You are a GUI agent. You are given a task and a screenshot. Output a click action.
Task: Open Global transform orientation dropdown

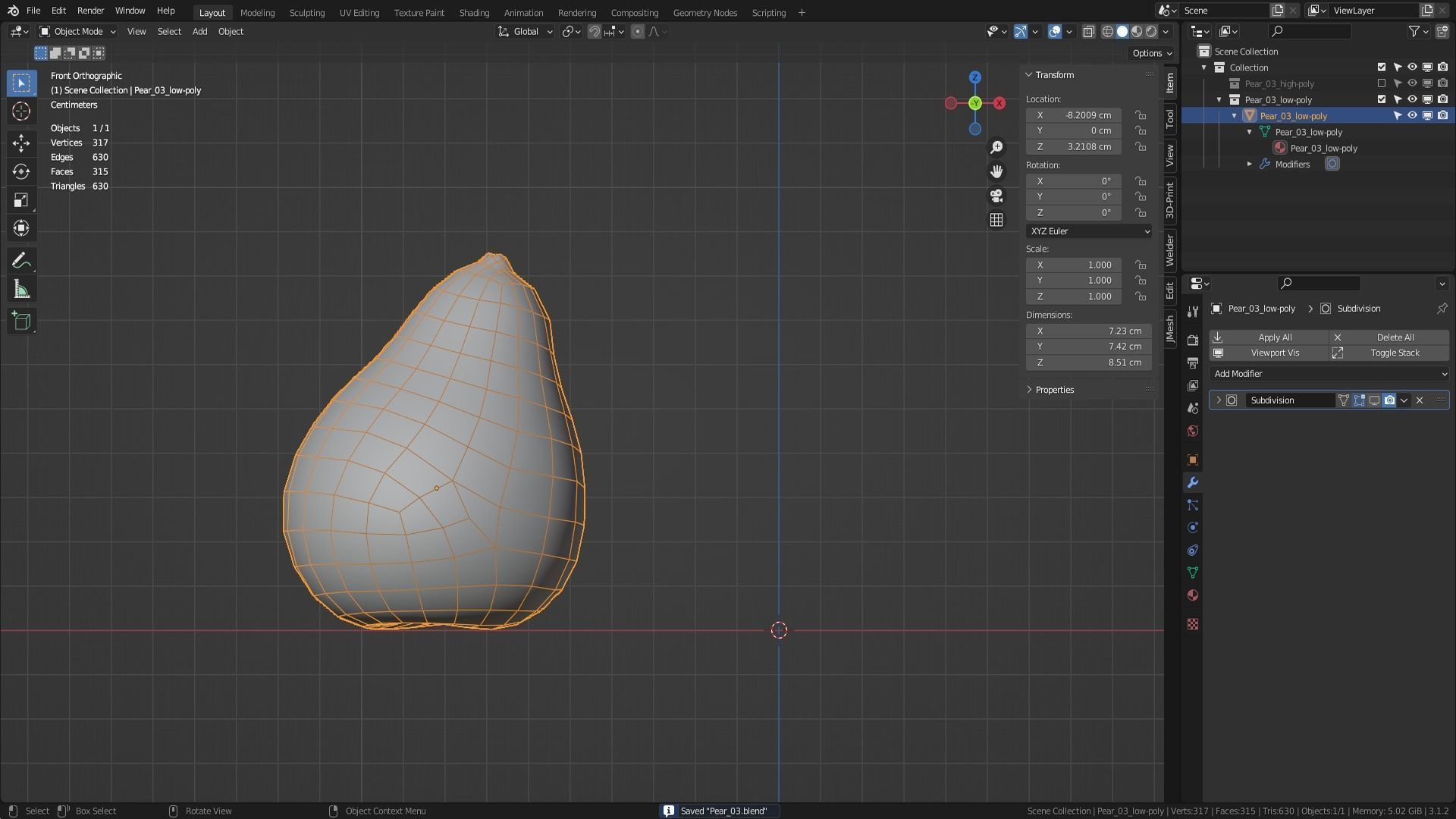[525, 32]
